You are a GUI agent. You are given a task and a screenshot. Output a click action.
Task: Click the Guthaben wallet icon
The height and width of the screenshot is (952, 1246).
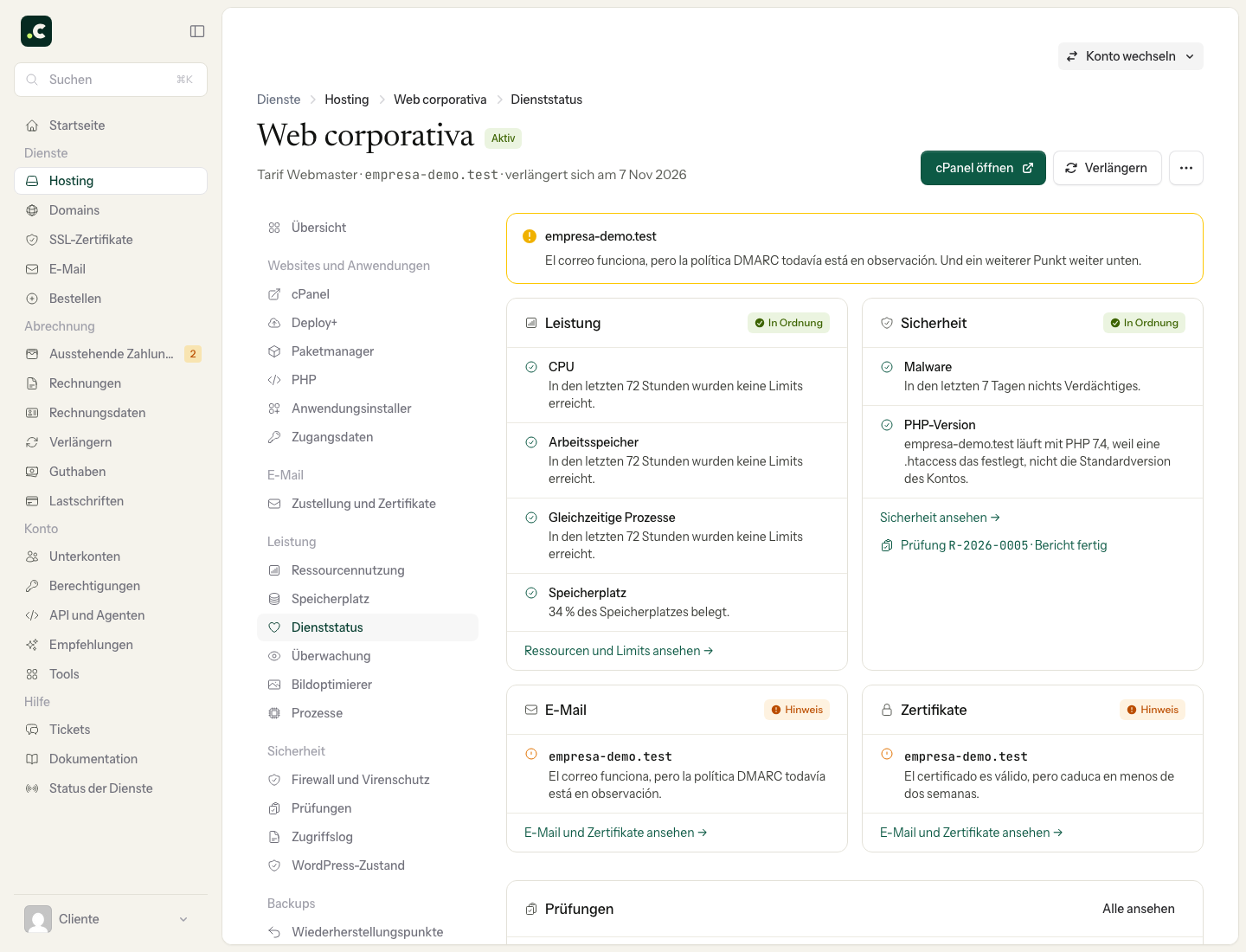pyautogui.click(x=32, y=472)
